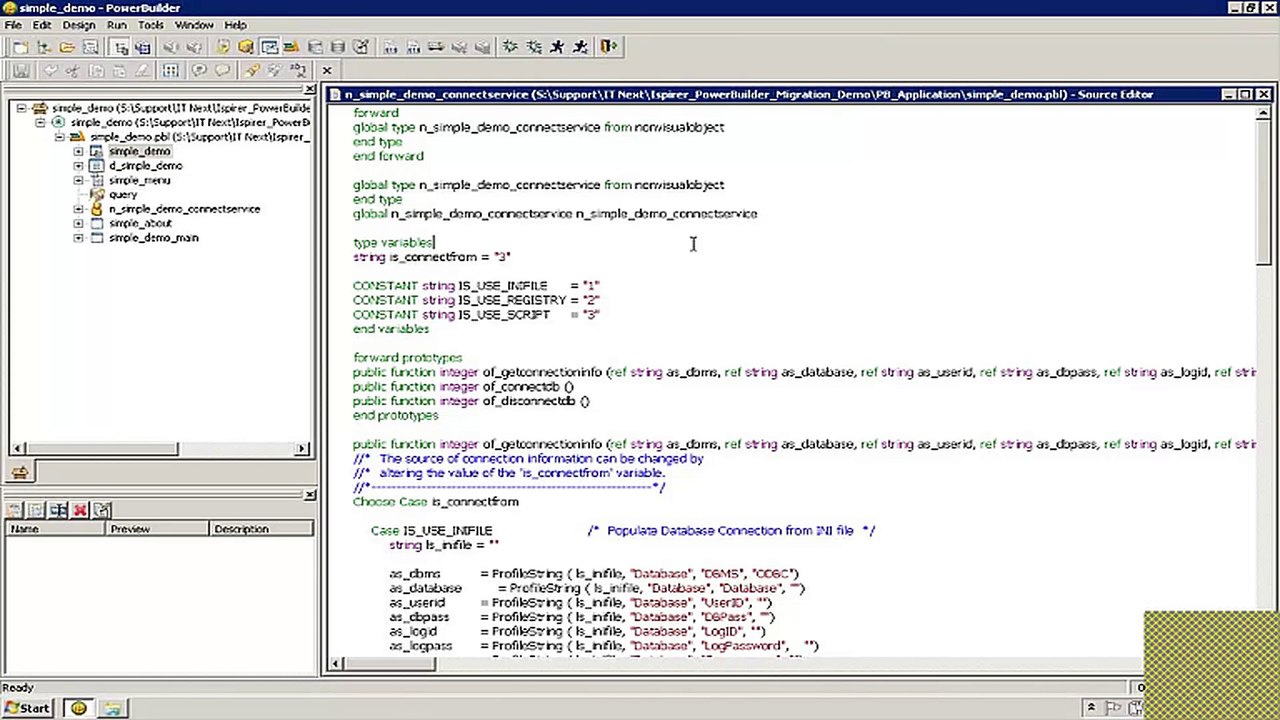Click the Uncomment selection balloon icon
Screen dimensions: 1280x720
click(x=222, y=71)
